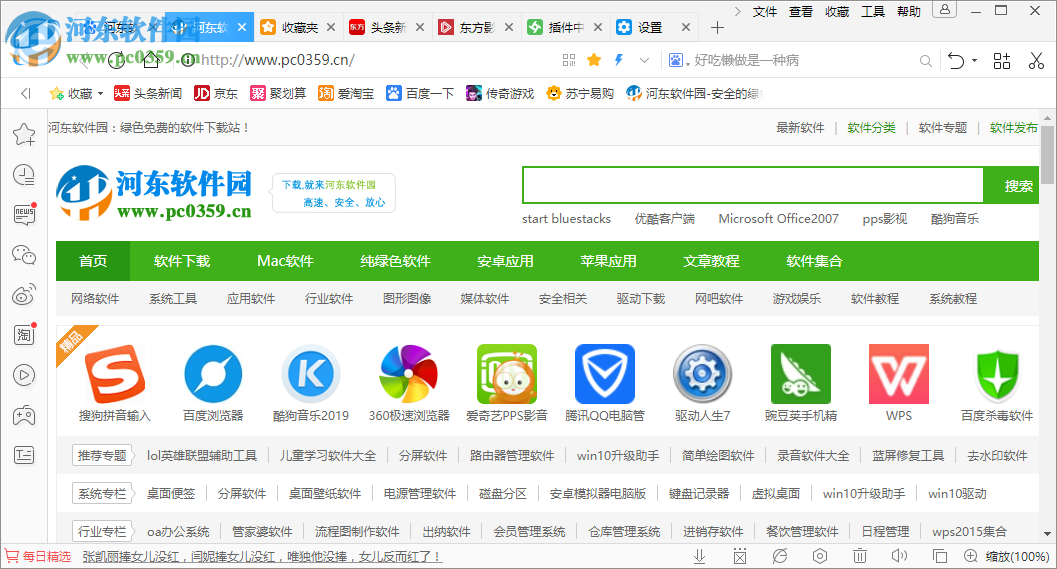
Task: Click the undo closed tab arrow icon
Action: pyautogui.click(x=956, y=61)
